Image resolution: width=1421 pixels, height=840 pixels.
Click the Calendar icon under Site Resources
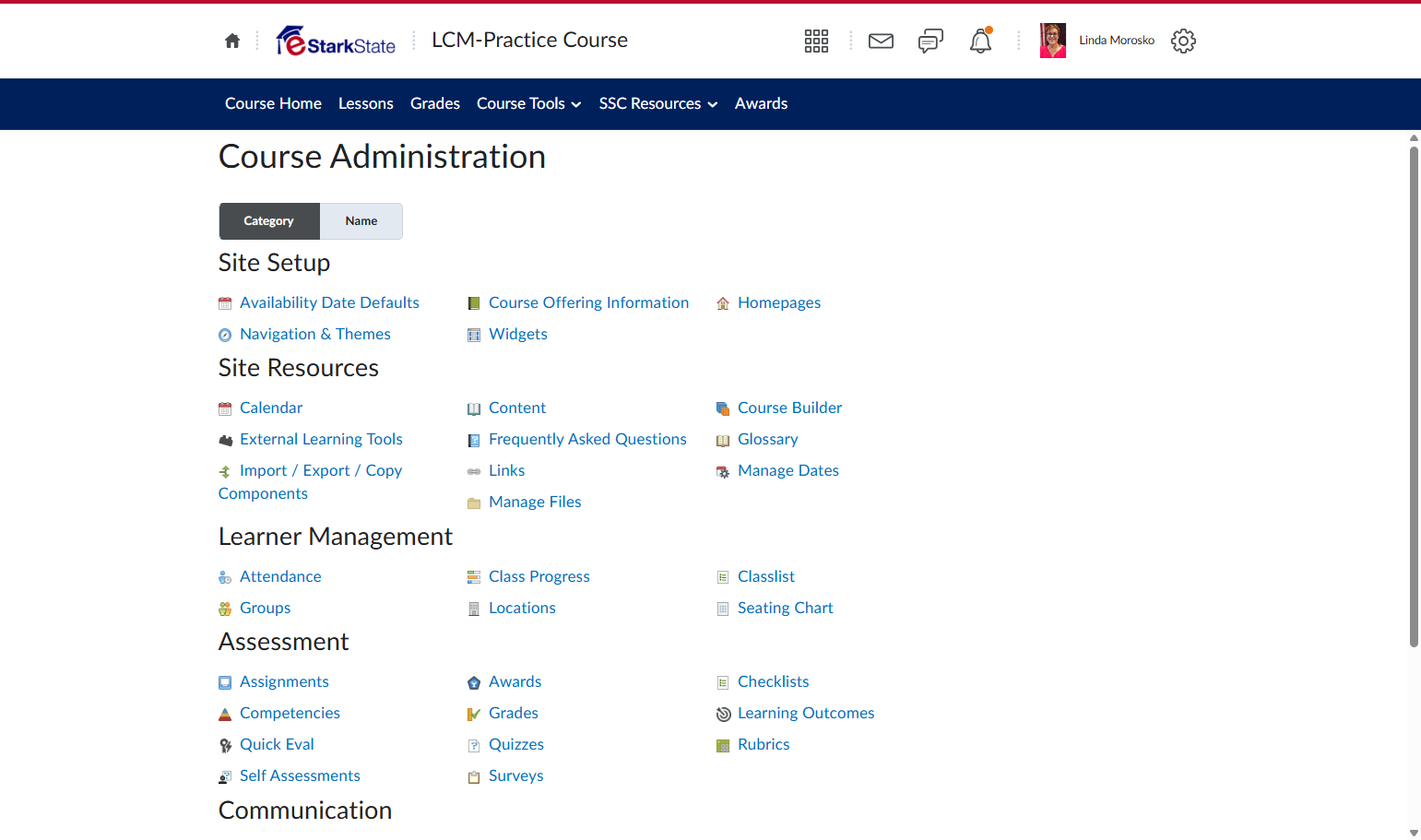tap(225, 408)
